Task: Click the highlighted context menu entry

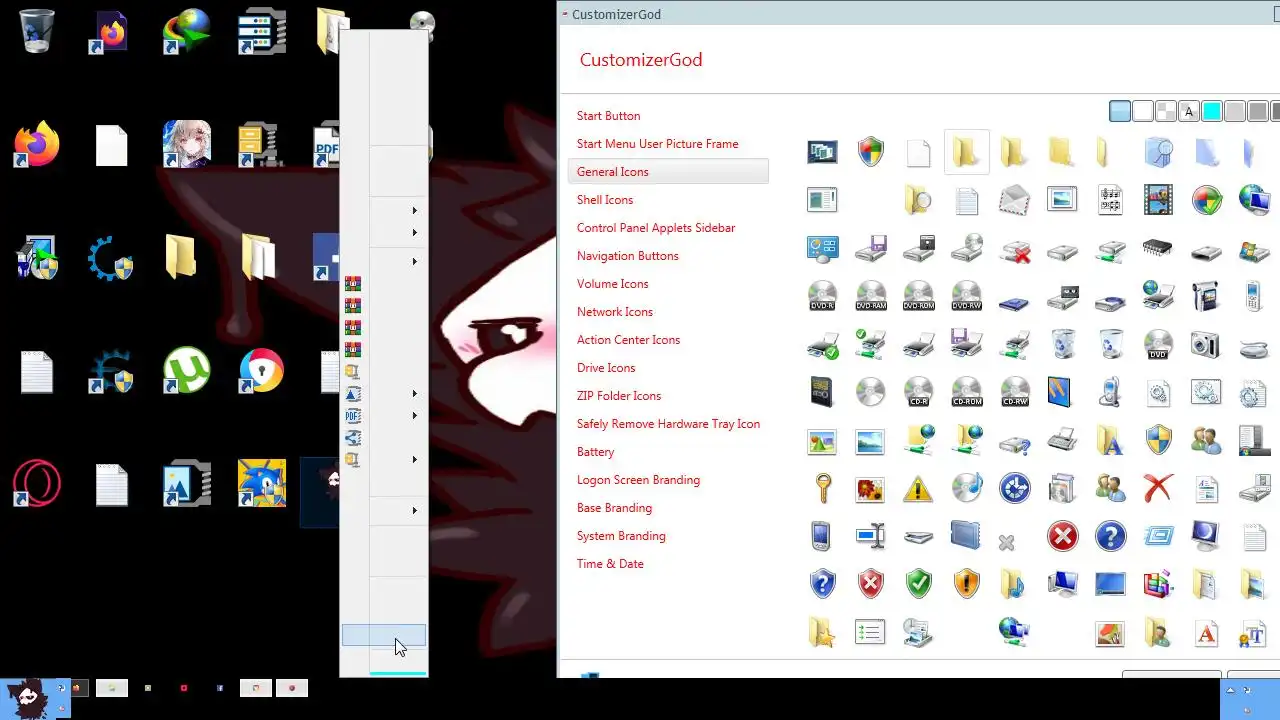Action: [x=384, y=635]
